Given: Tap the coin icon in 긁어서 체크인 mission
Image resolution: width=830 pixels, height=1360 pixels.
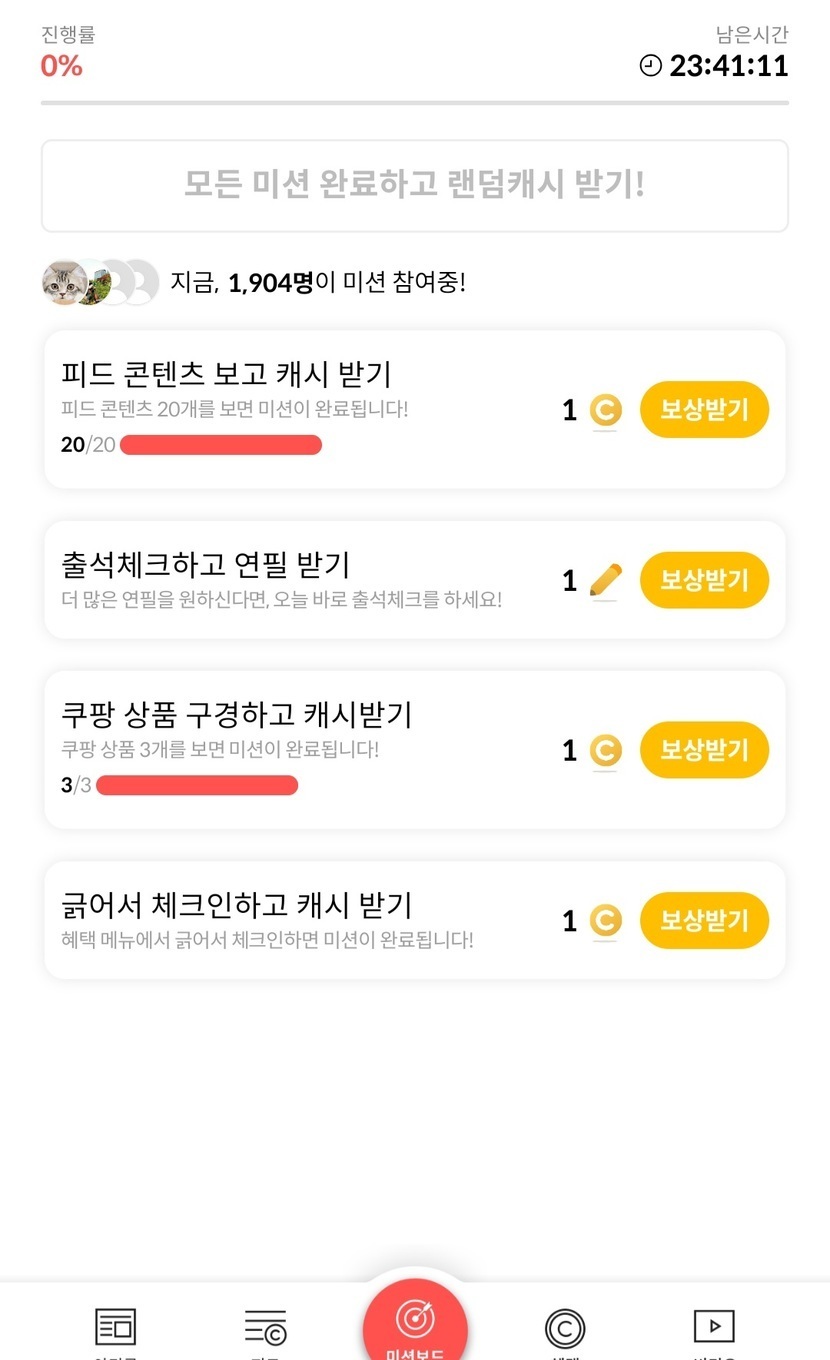Looking at the screenshot, I should [x=605, y=920].
